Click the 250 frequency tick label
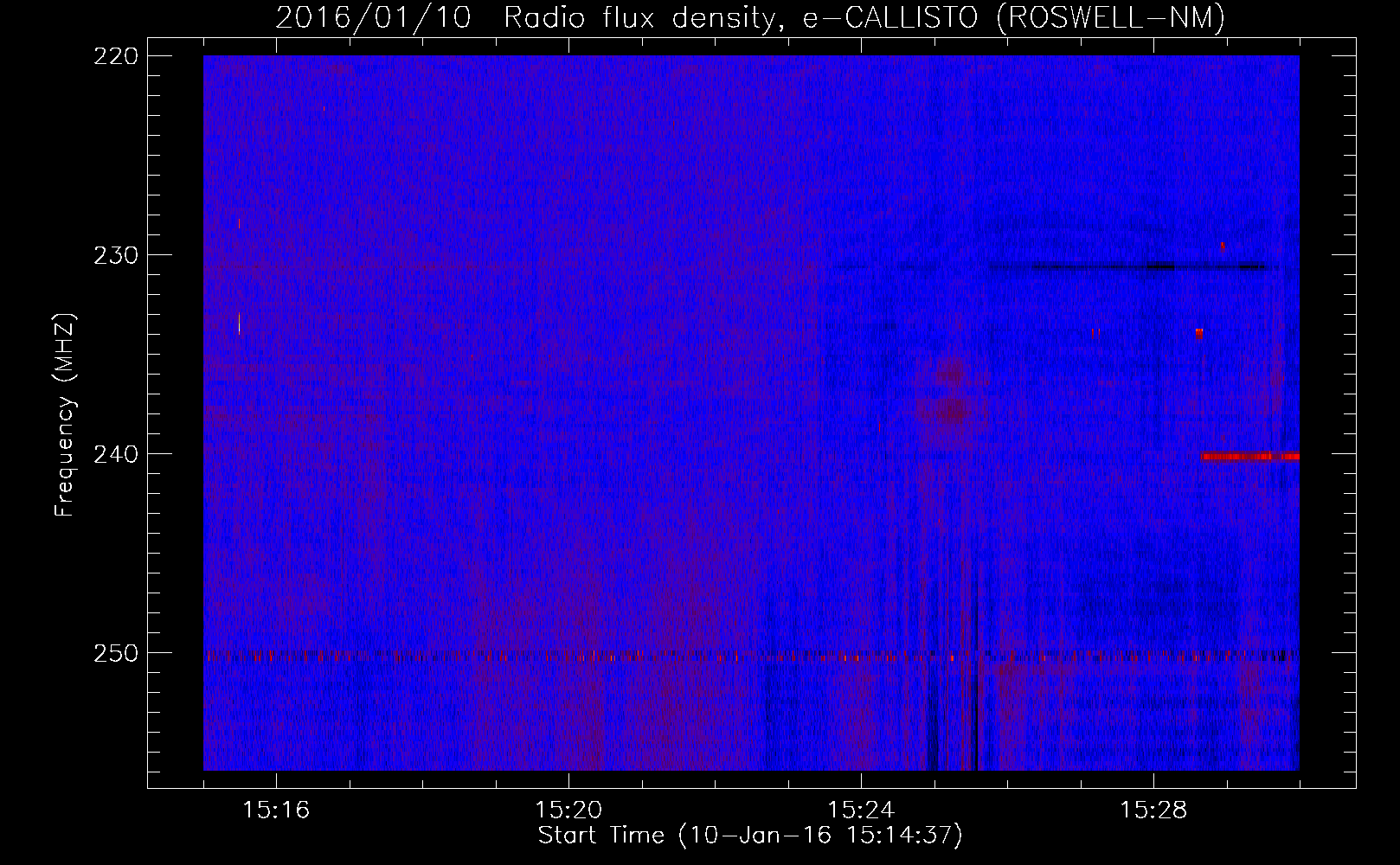The height and width of the screenshot is (865, 1400). coord(115,653)
